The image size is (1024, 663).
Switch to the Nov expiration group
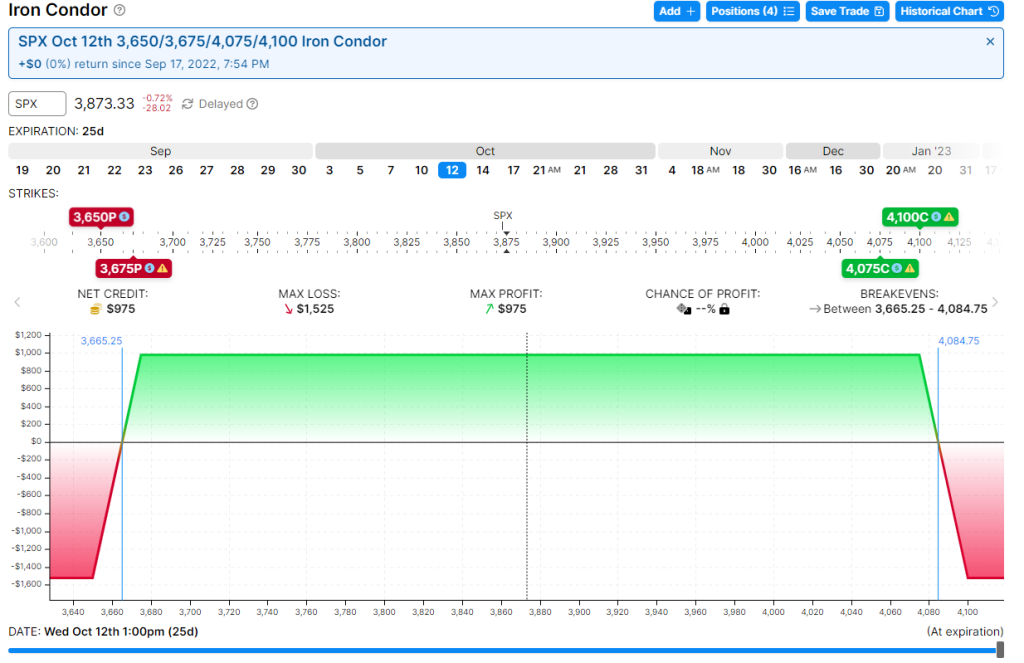720,150
